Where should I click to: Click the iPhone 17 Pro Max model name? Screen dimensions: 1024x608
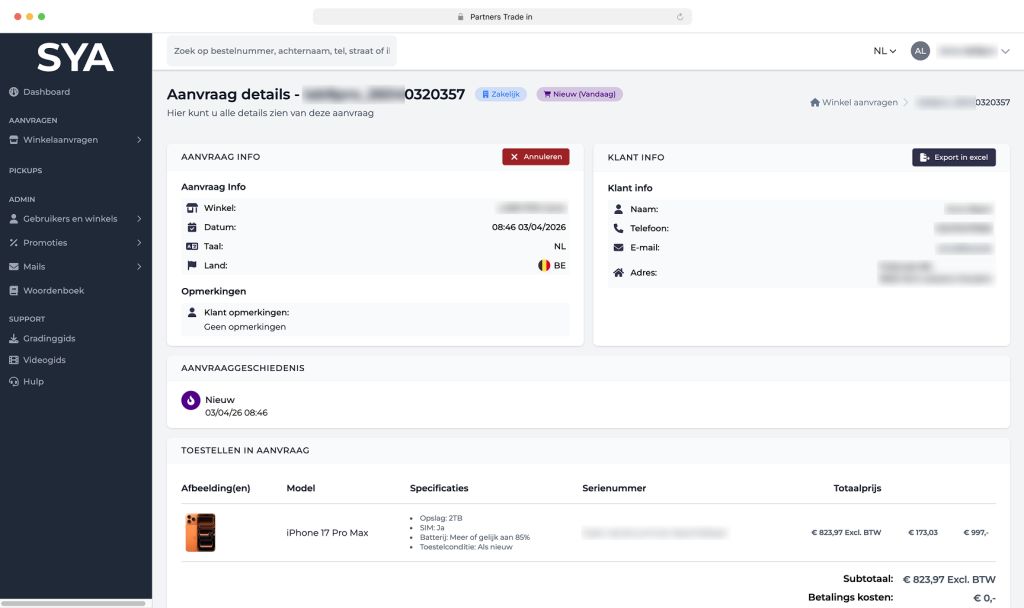tap(327, 533)
